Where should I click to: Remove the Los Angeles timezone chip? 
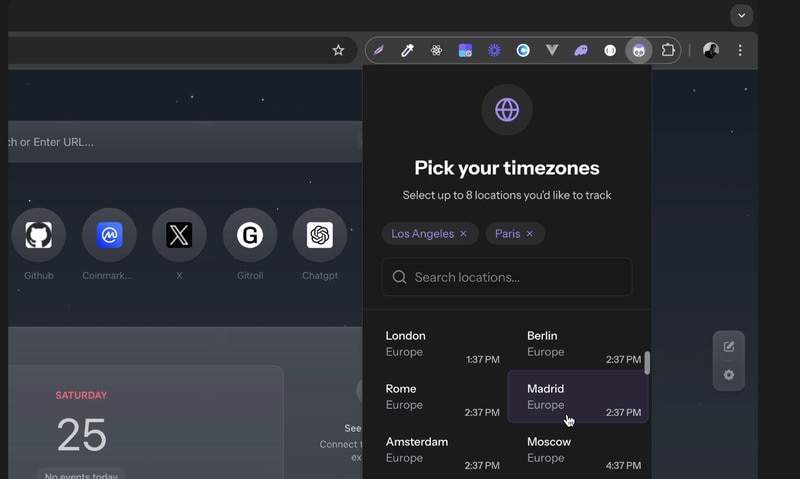pos(463,234)
